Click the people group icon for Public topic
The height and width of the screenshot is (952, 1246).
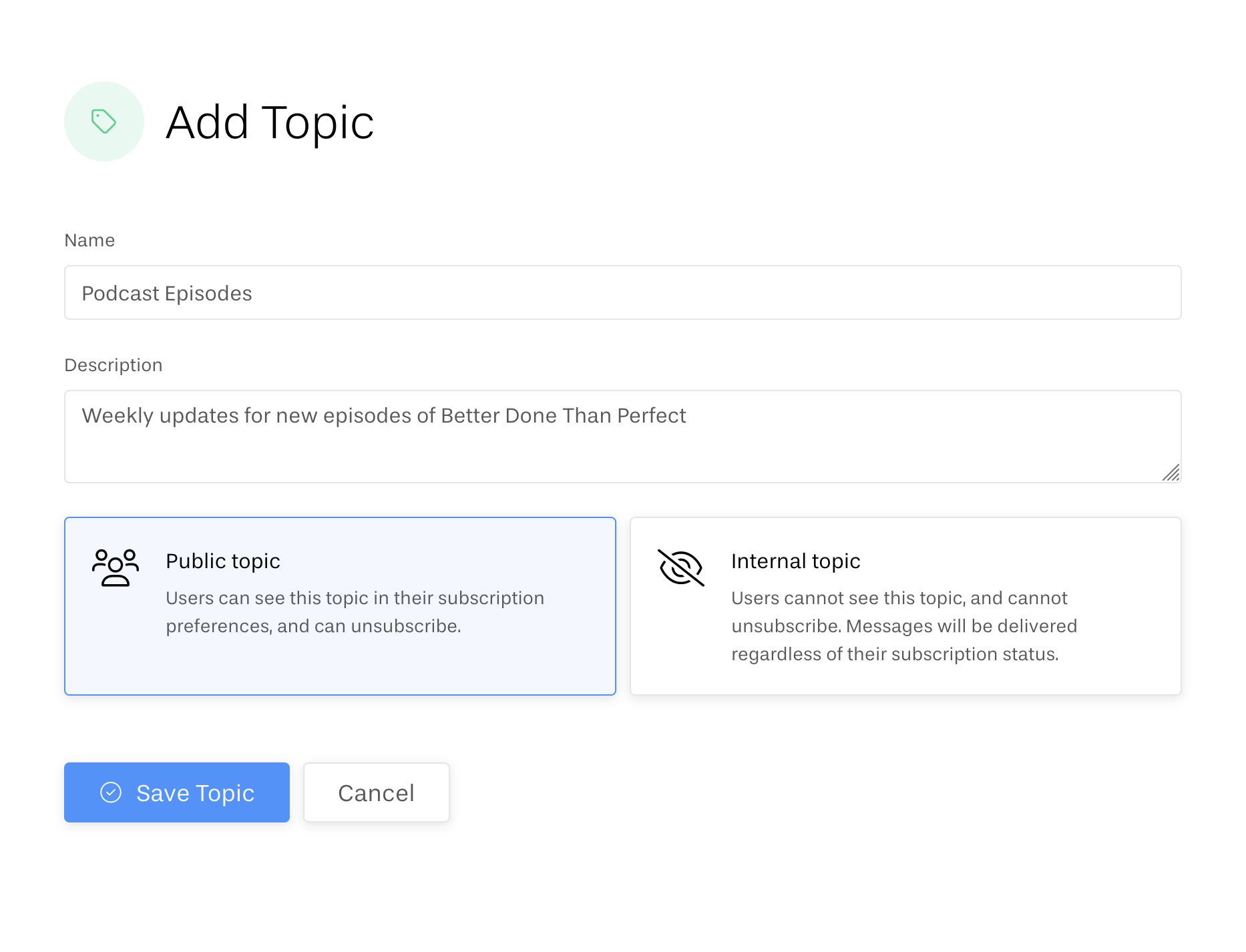116,567
